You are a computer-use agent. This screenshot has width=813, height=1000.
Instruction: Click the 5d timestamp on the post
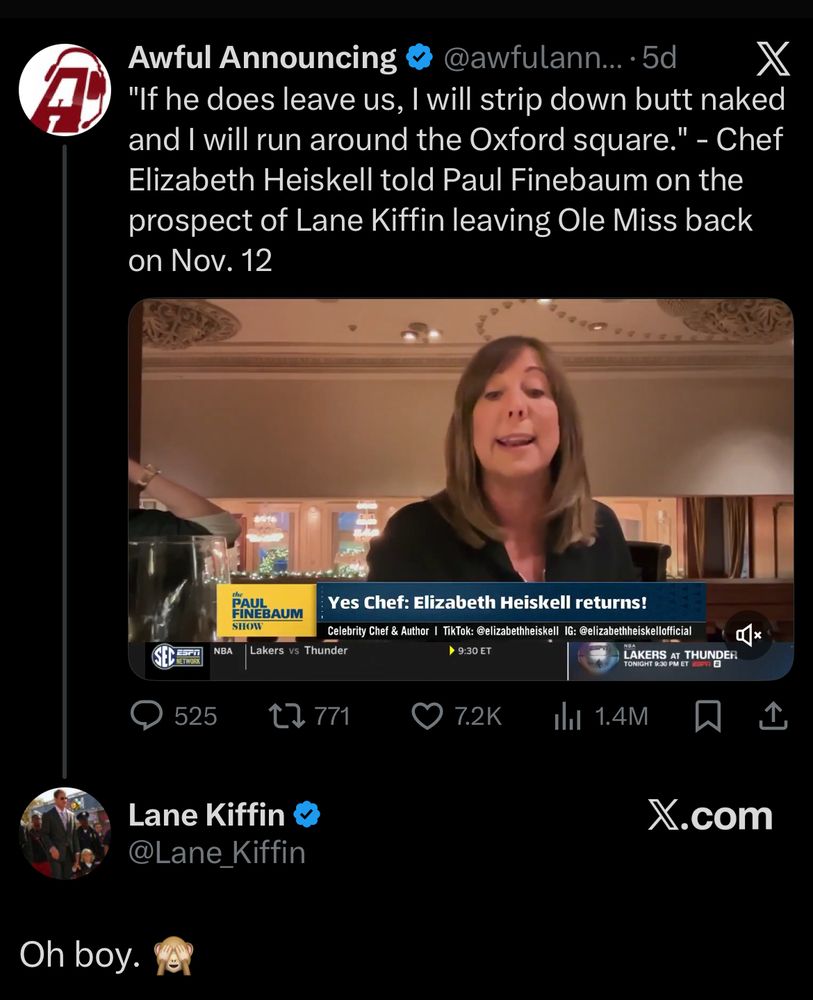(659, 58)
